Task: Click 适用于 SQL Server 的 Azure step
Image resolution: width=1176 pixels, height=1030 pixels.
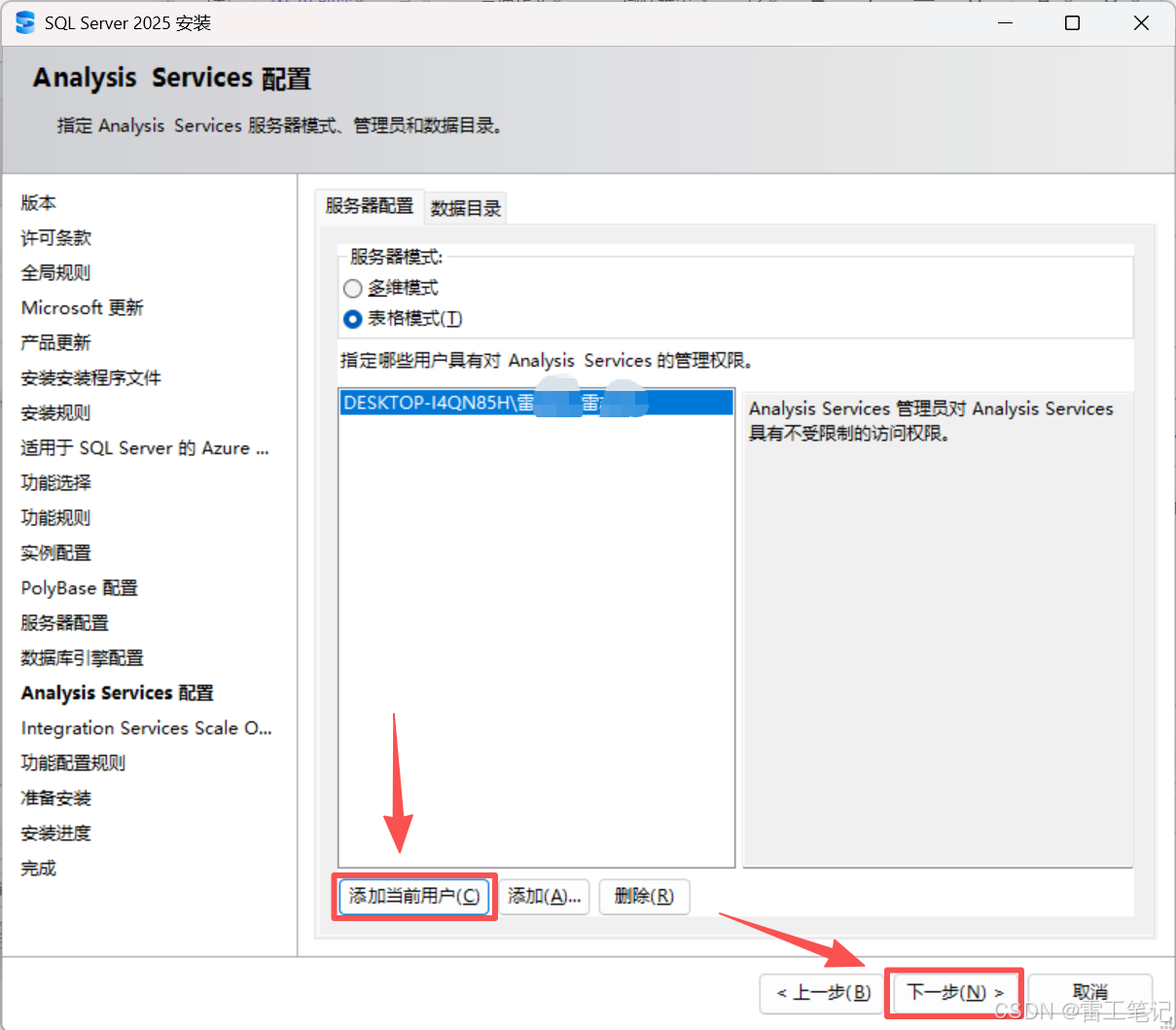Action: [x=145, y=447]
